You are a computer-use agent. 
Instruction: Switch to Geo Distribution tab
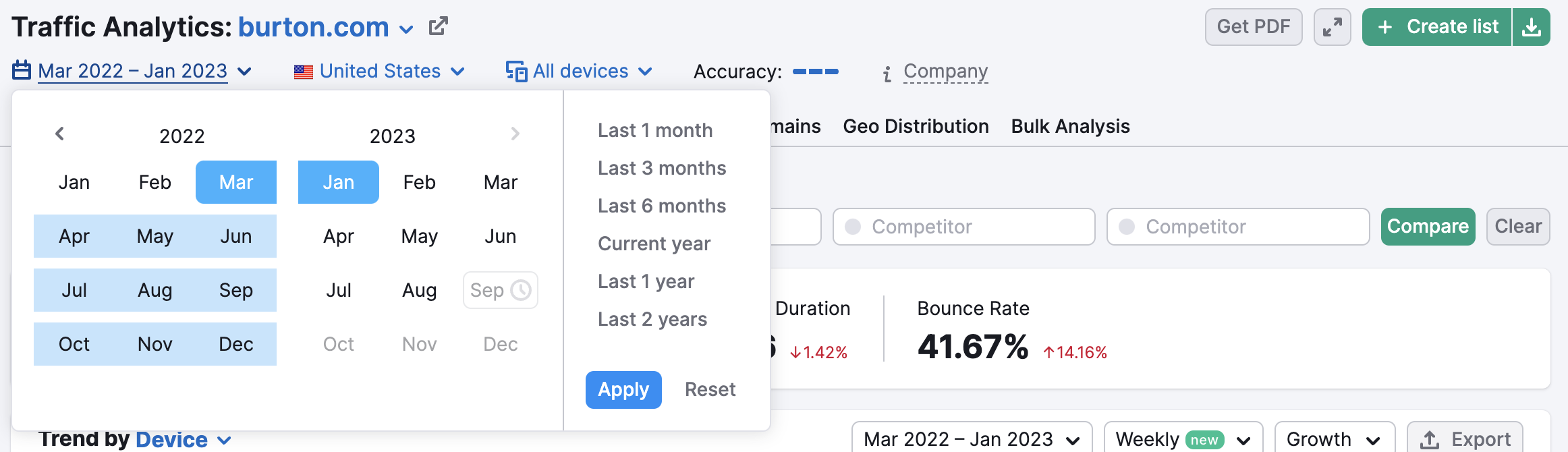[x=916, y=126]
